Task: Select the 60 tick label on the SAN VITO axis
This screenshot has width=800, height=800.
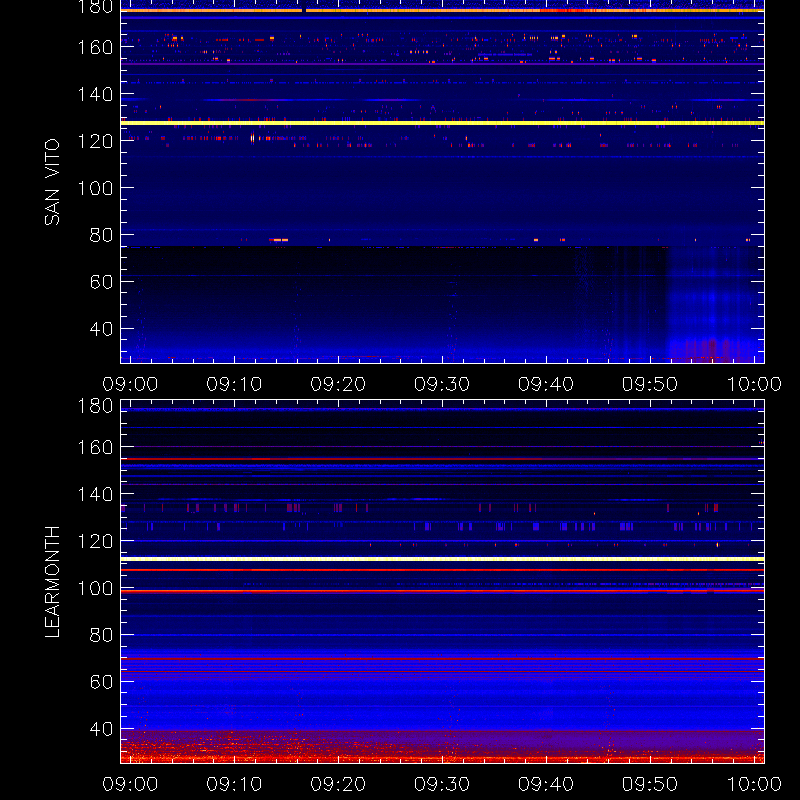Action: (101, 282)
